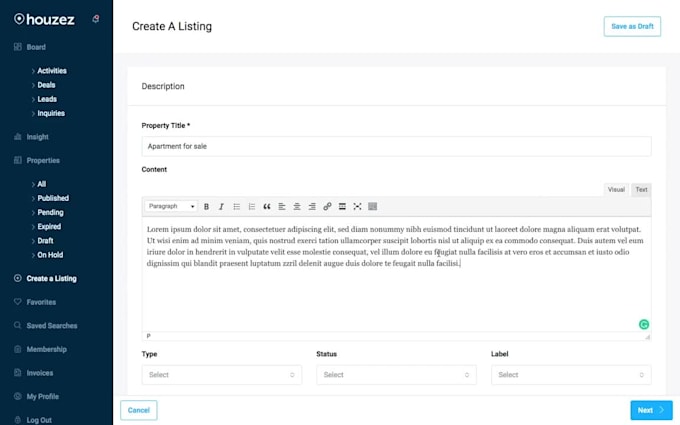Insert a numbered list
This screenshot has width=680, height=425.
coord(252,206)
